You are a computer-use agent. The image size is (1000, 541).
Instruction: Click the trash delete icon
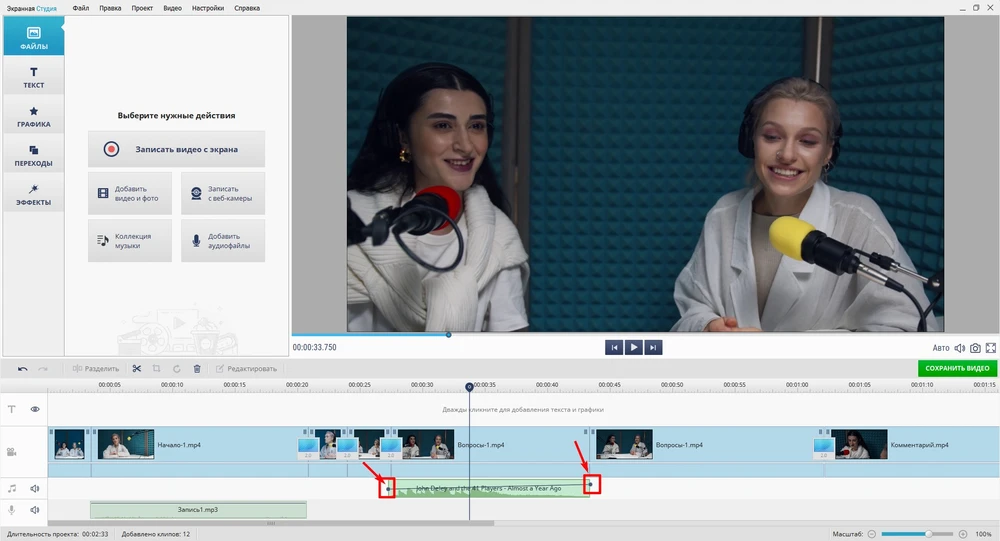(x=197, y=369)
